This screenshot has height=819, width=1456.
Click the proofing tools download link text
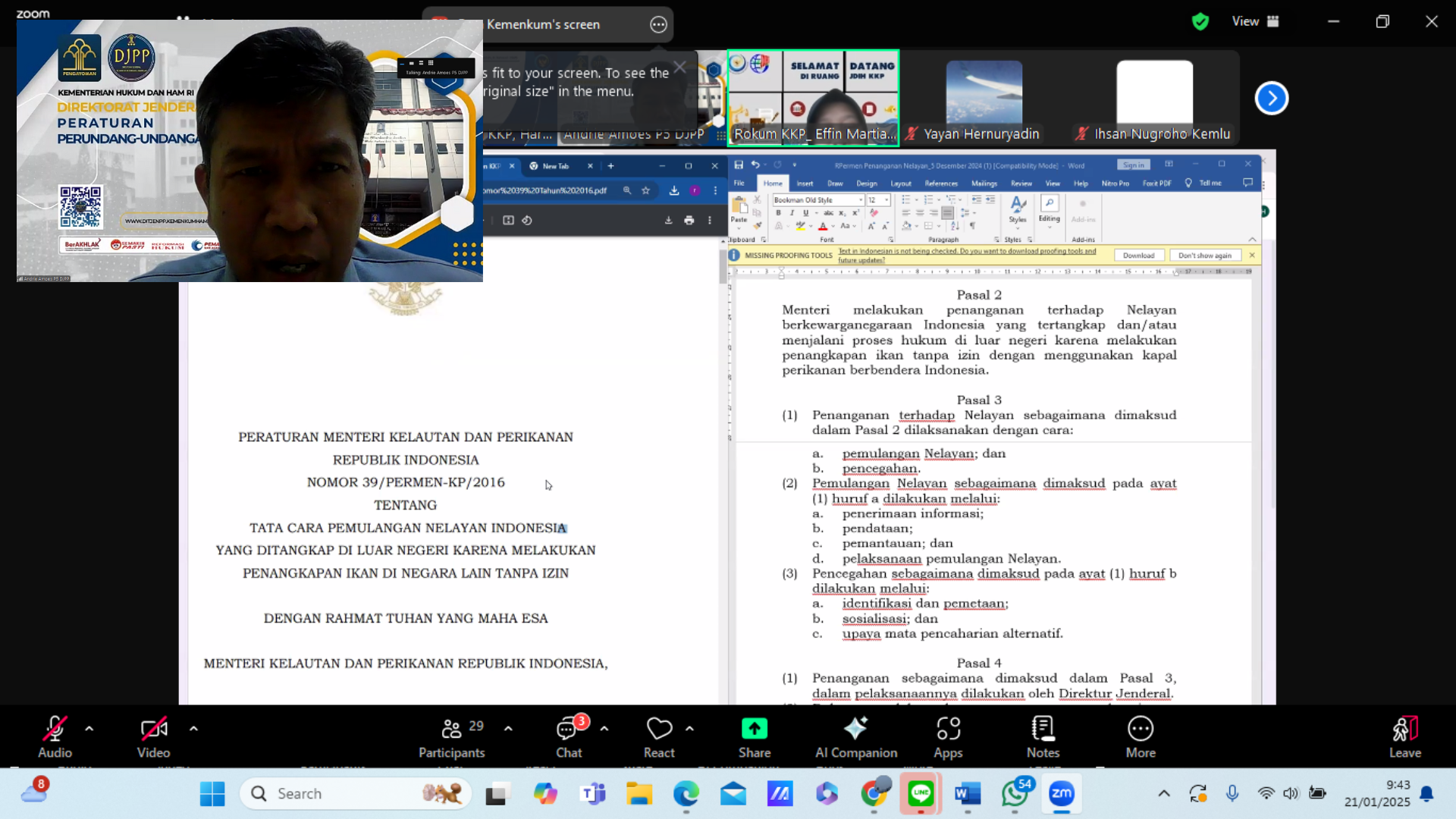tap(967, 256)
